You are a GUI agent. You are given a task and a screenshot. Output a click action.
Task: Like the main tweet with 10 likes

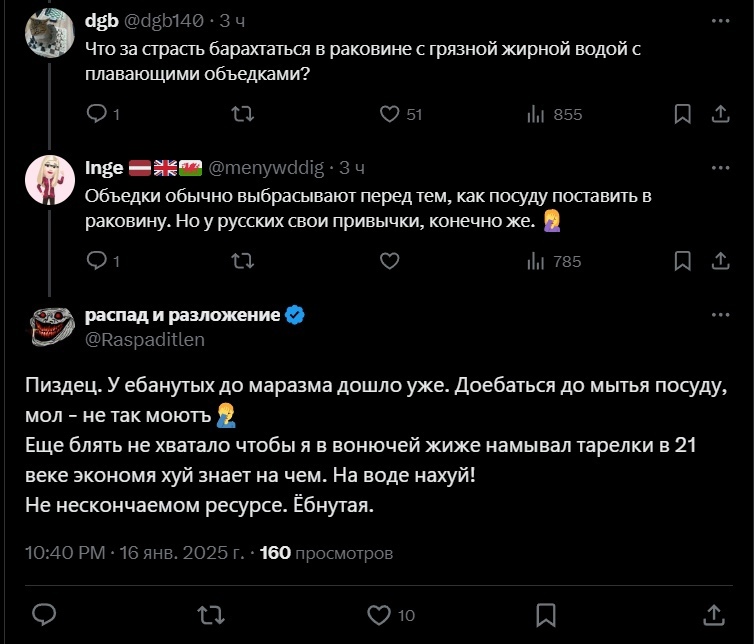click(379, 613)
